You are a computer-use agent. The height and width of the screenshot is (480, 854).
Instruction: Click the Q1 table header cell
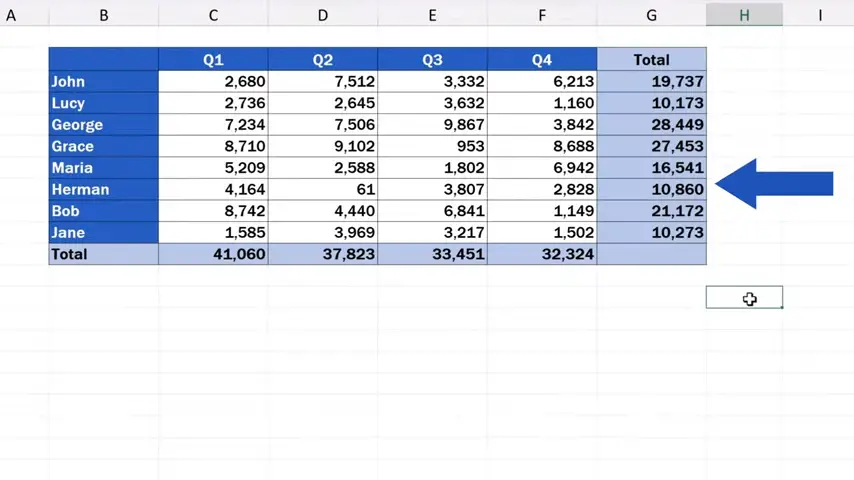click(213, 60)
